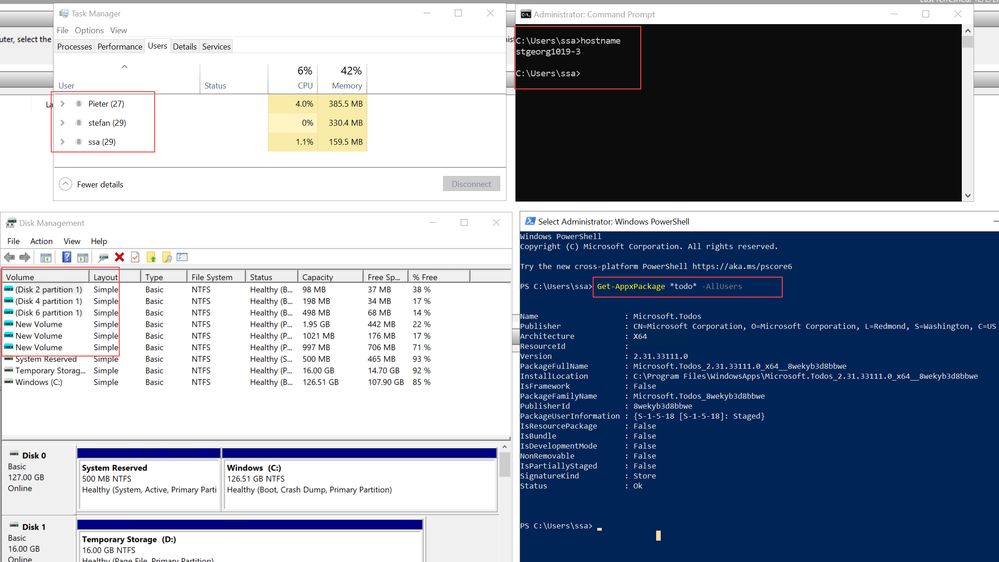The width and height of the screenshot is (999, 562).
Task: Open Help menu in Disk Management
Action: pos(99,241)
